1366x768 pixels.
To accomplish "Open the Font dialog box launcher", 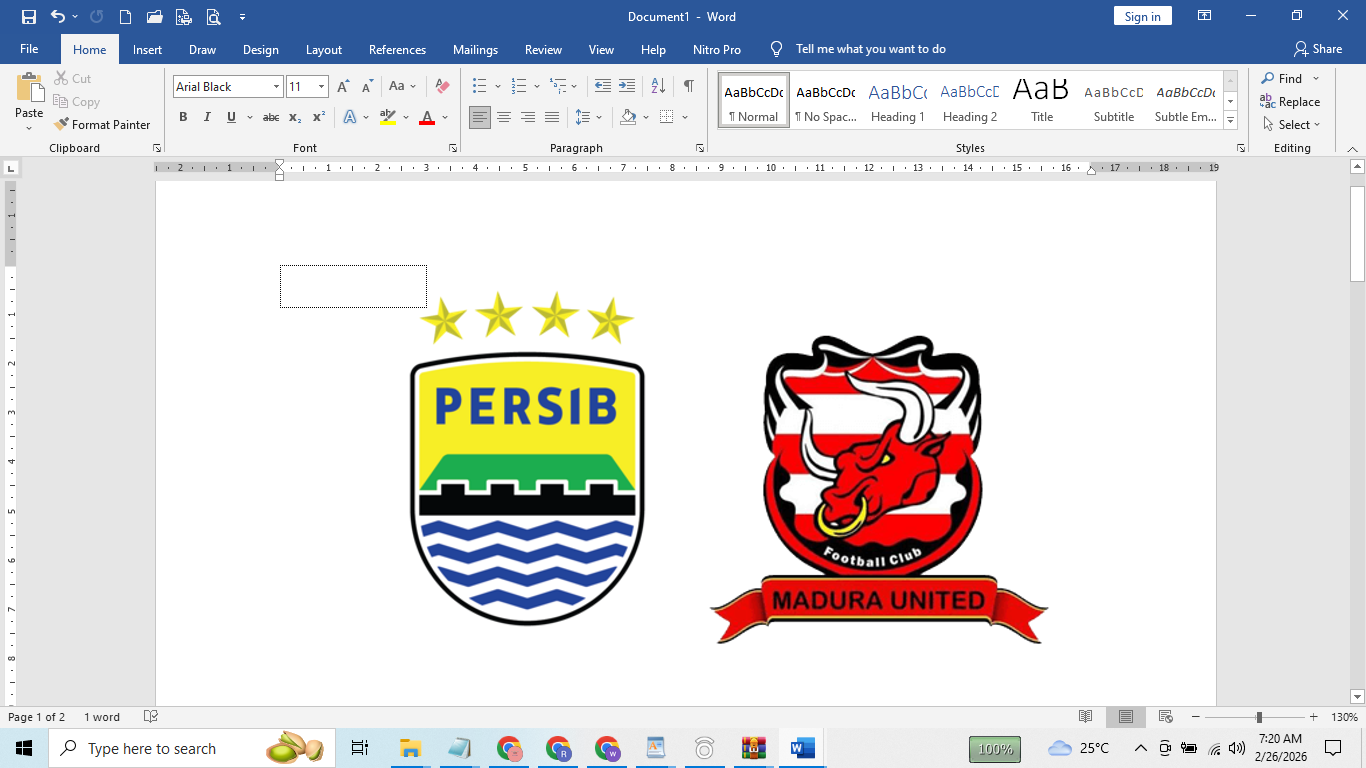I will click(453, 148).
